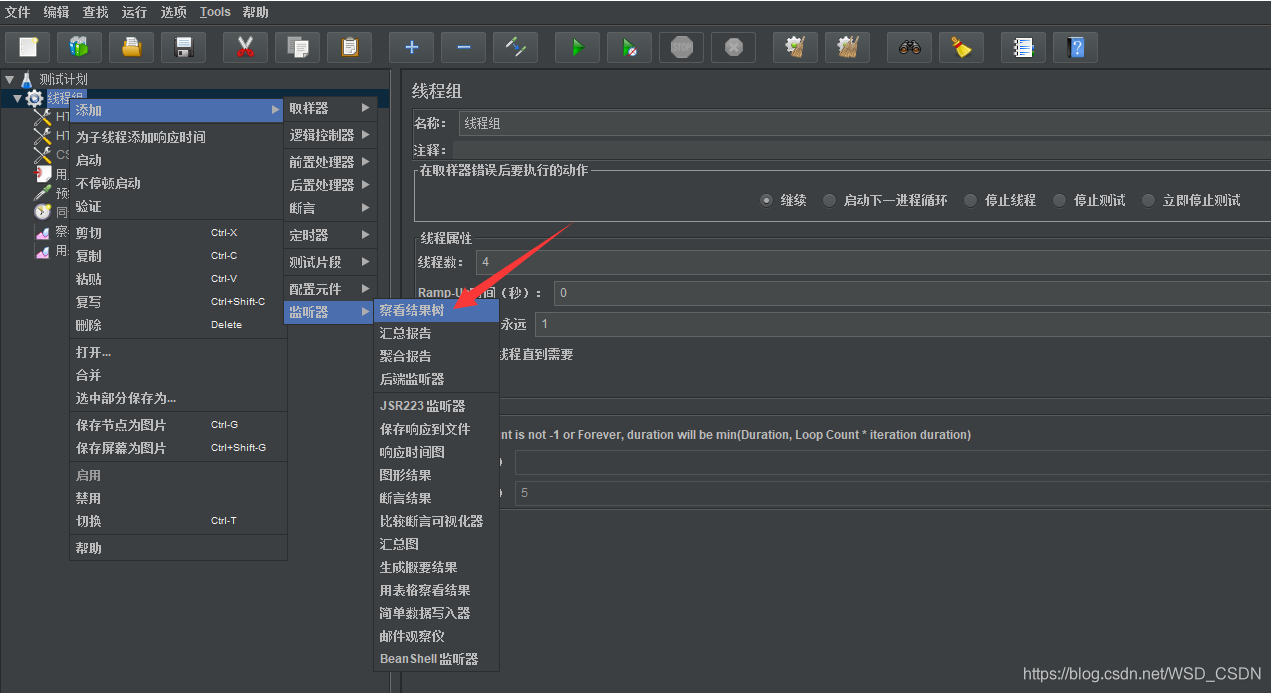This screenshot has width=1271, height=693.
Task: Click the plus Expand All toolbar icon
Action: point(411,47)
